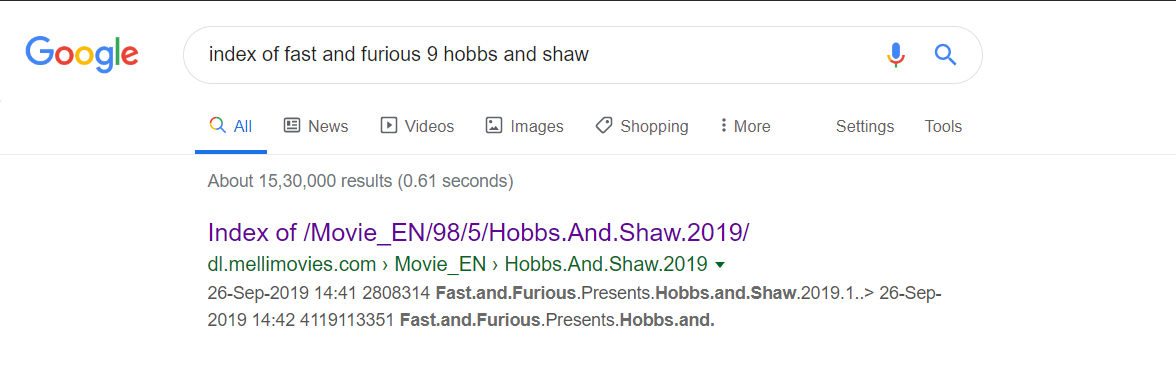The height and width of the screenshot is (374, 1176).
Task: Click the newspaper icon beside News
Action: (292, 126)
